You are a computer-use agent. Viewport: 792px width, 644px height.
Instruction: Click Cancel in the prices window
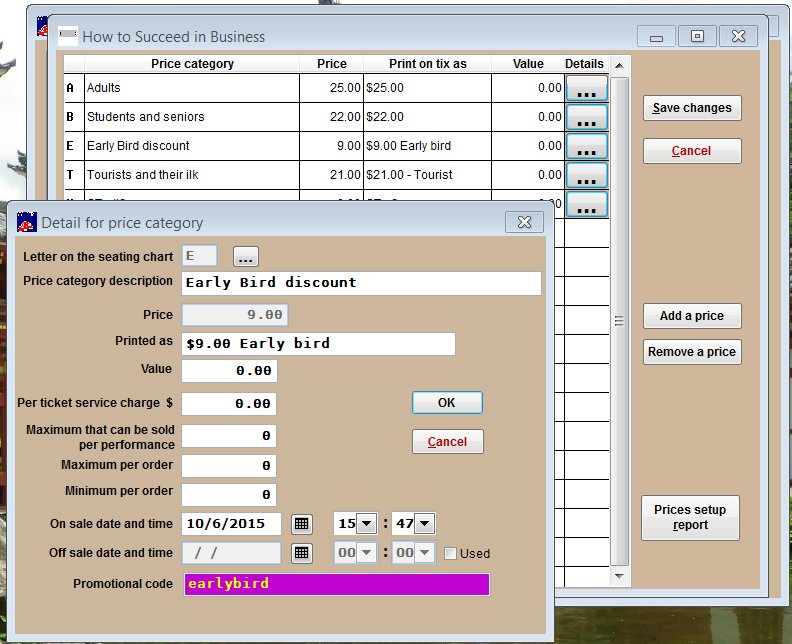[x=692, y=151]
